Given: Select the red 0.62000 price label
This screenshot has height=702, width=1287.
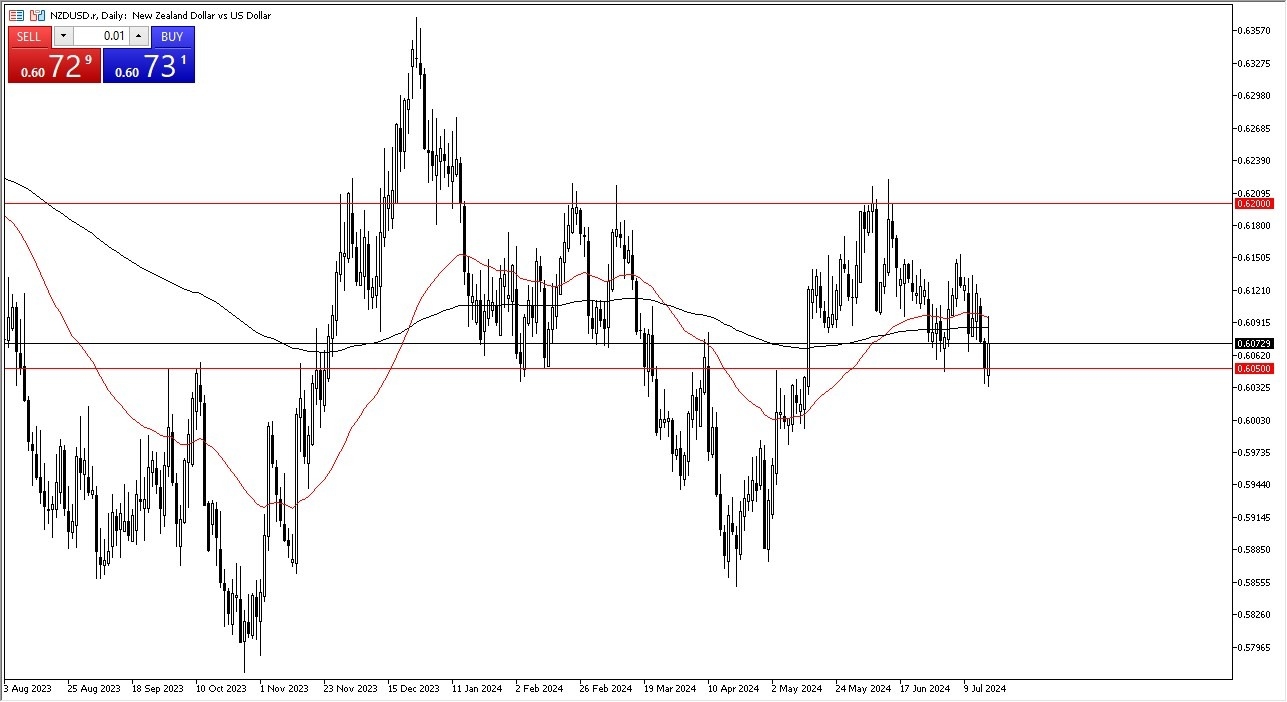Looking at the screenshot, I should pyautogui.click(x=1253, y=203).
